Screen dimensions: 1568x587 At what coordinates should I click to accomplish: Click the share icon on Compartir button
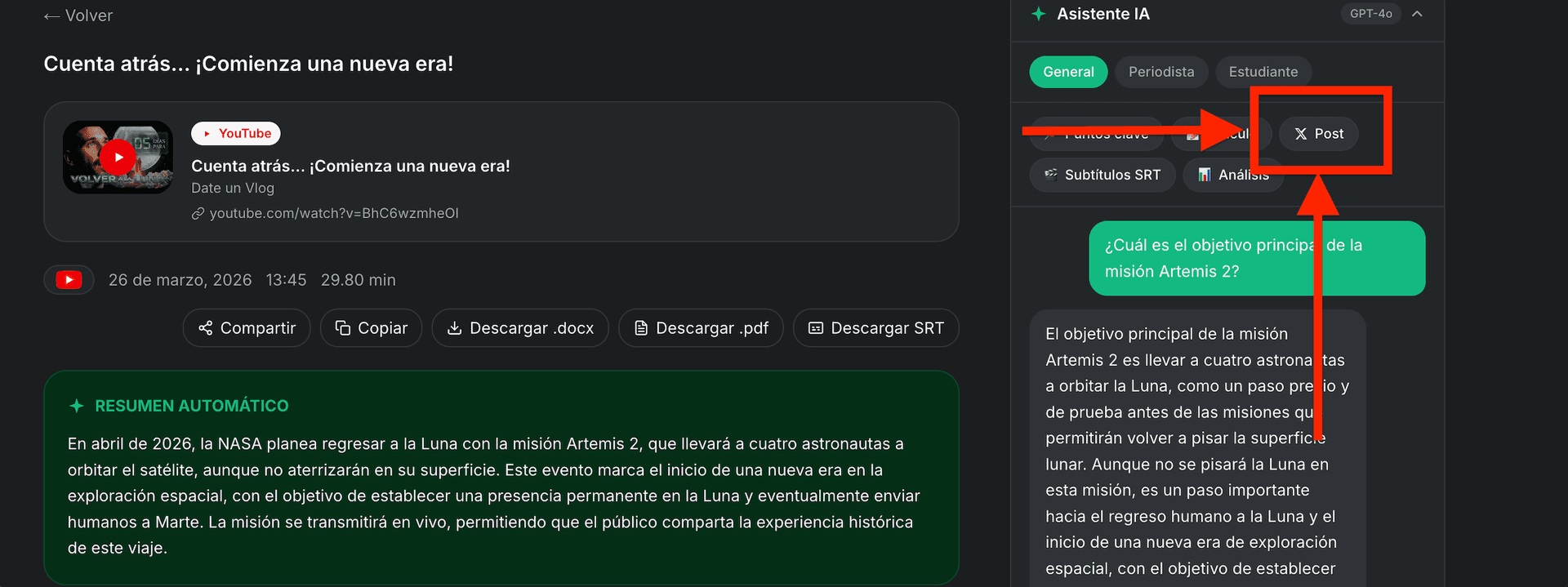pos(205,327)
